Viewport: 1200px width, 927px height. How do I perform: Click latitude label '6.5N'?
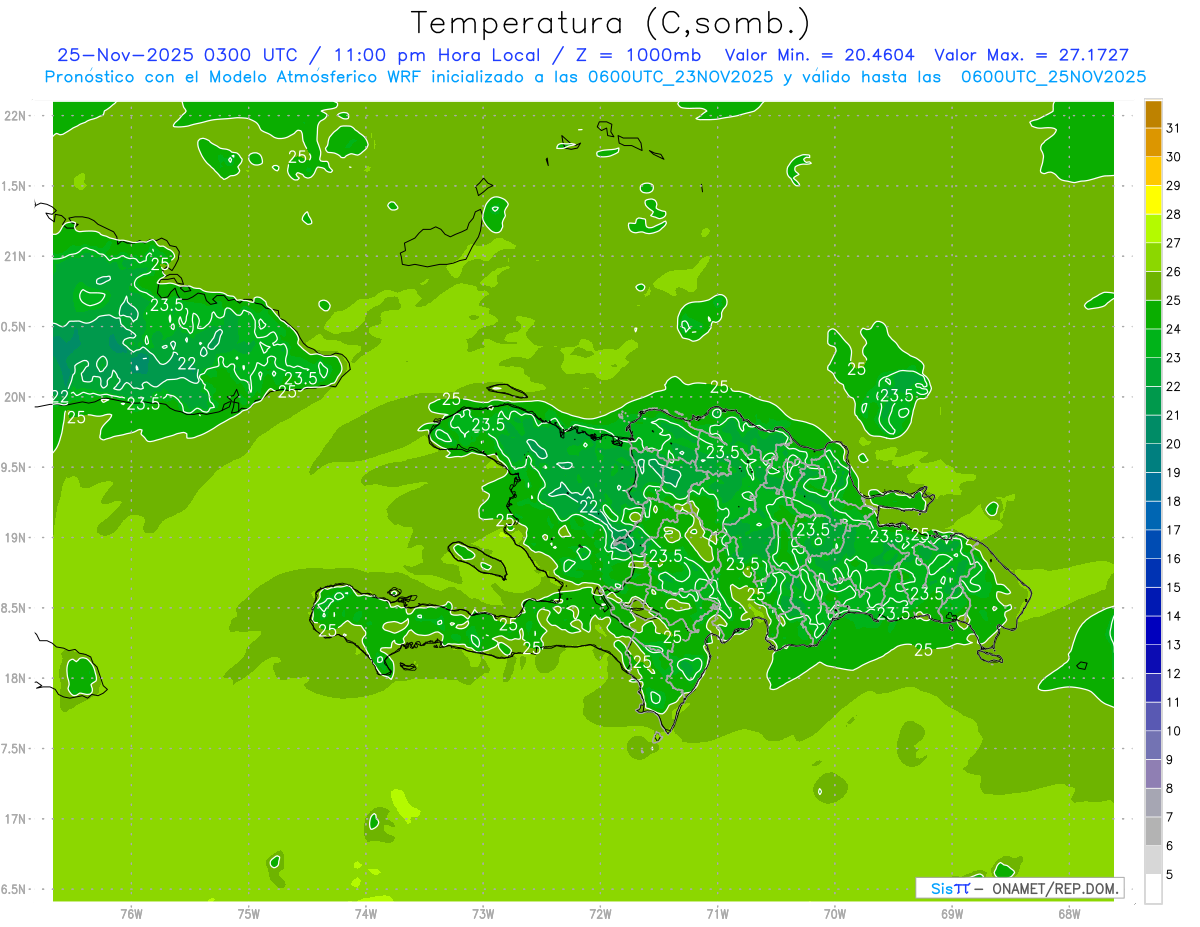(x=15, y=890)
